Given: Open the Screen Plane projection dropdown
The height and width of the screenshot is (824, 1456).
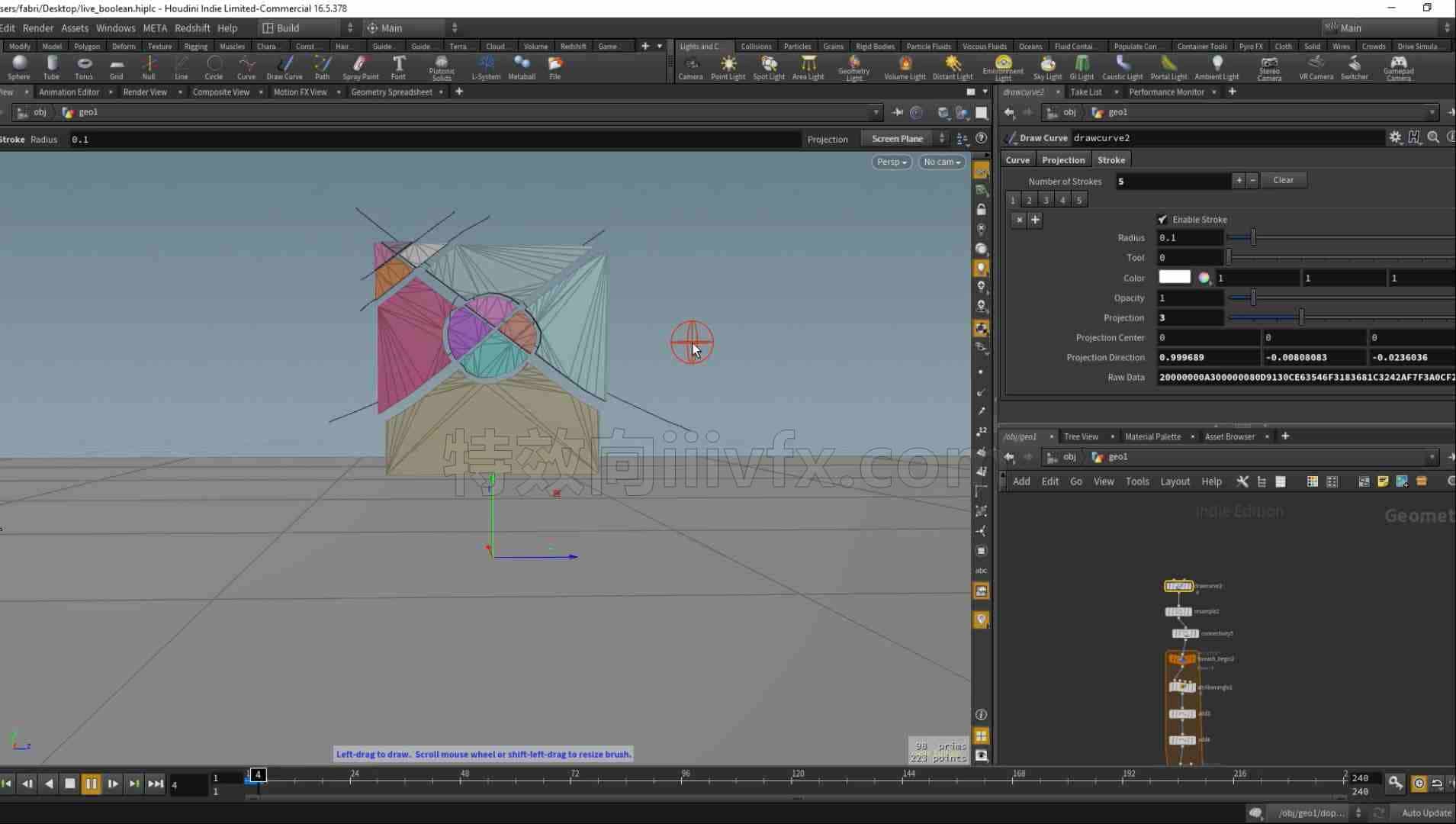Looking at the screenshot, I should [905, 139].
